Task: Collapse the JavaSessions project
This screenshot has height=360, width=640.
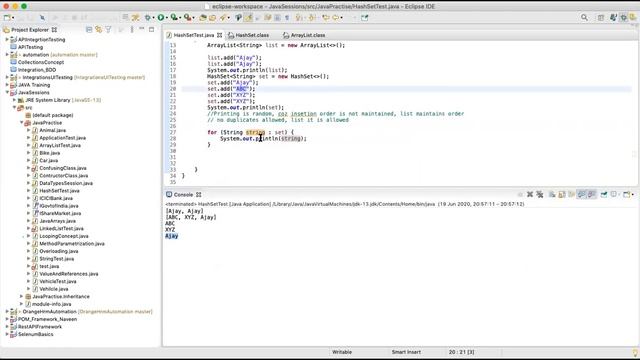Action: click(x=7, y=93)
